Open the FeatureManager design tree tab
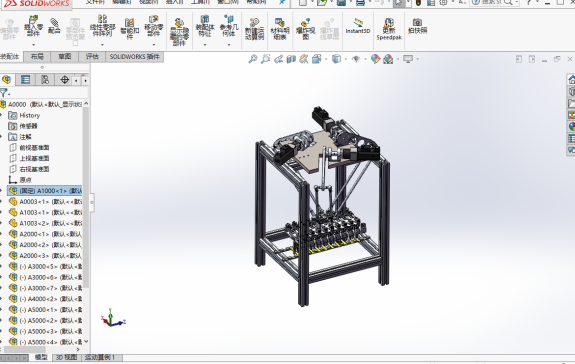This screenshot has height=364, width=575. [6, 80]
